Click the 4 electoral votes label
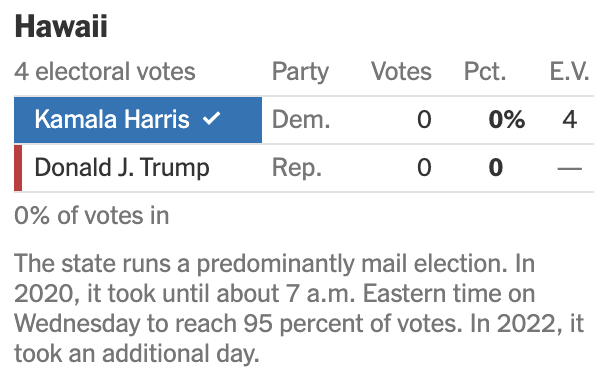The height and width of the screenshot is (370, 608). point(105,72)
